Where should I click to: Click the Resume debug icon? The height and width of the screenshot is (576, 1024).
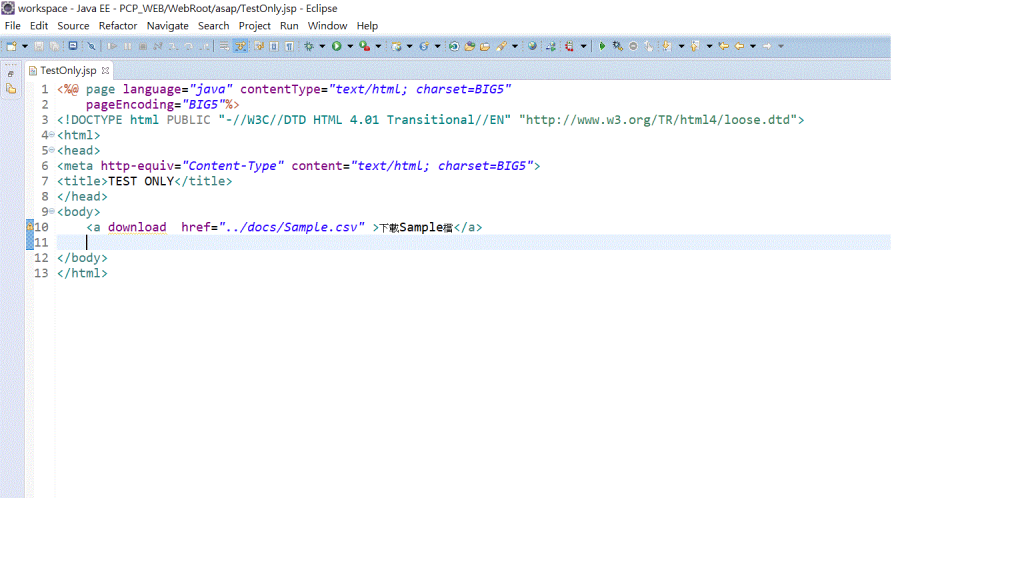(x=112, y=46)
